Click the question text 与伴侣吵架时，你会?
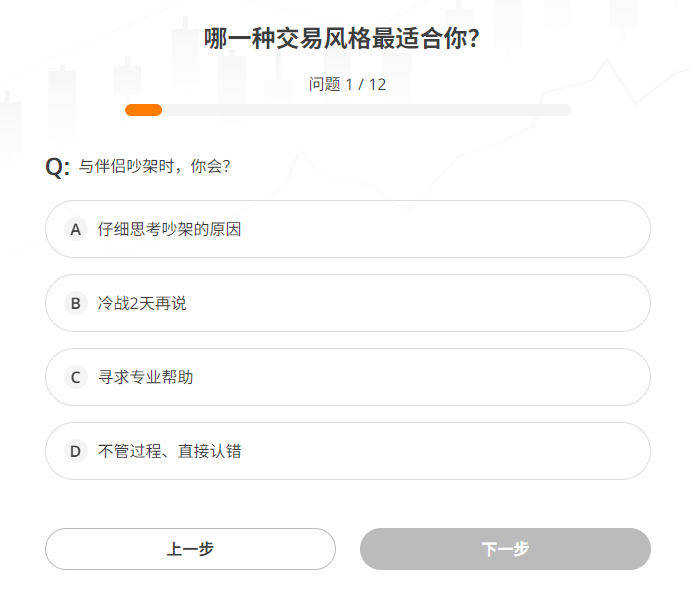This screenshot has height=596, width=693. 155,166
